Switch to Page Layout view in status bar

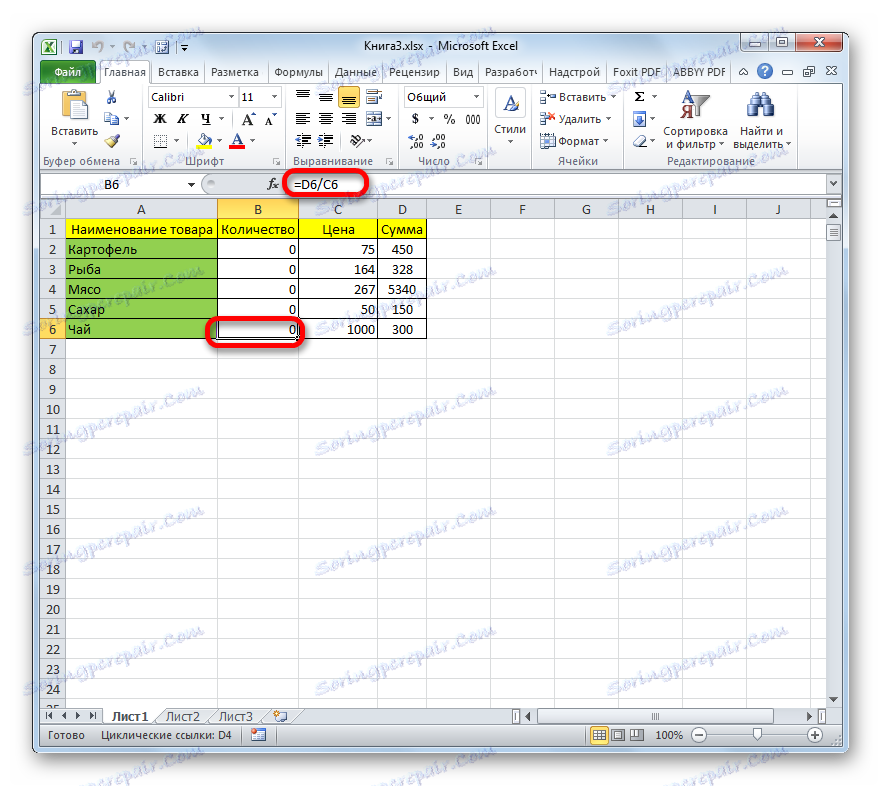[618, 735]
